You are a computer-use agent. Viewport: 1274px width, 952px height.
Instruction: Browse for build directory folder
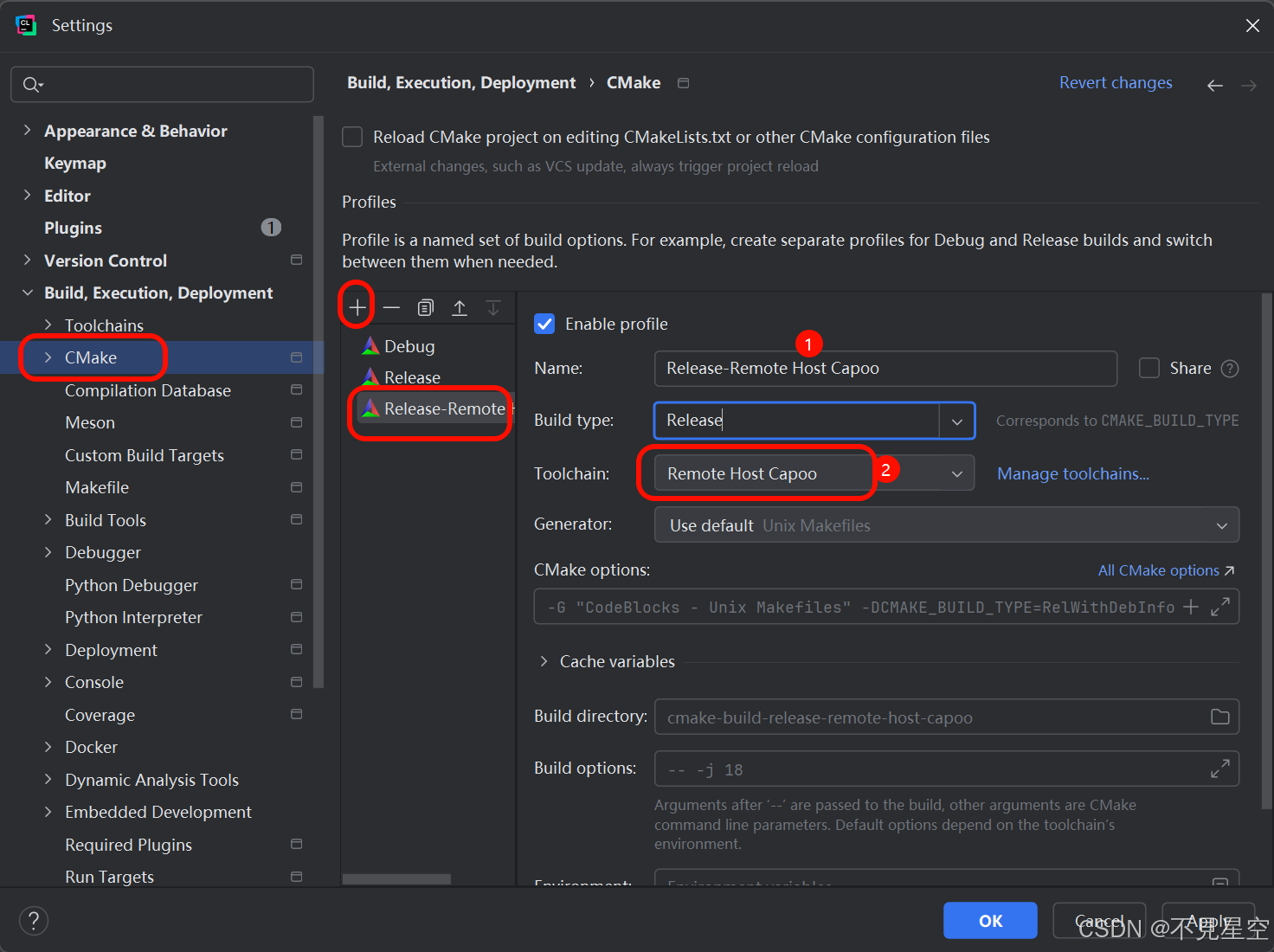coord(1220,717)
